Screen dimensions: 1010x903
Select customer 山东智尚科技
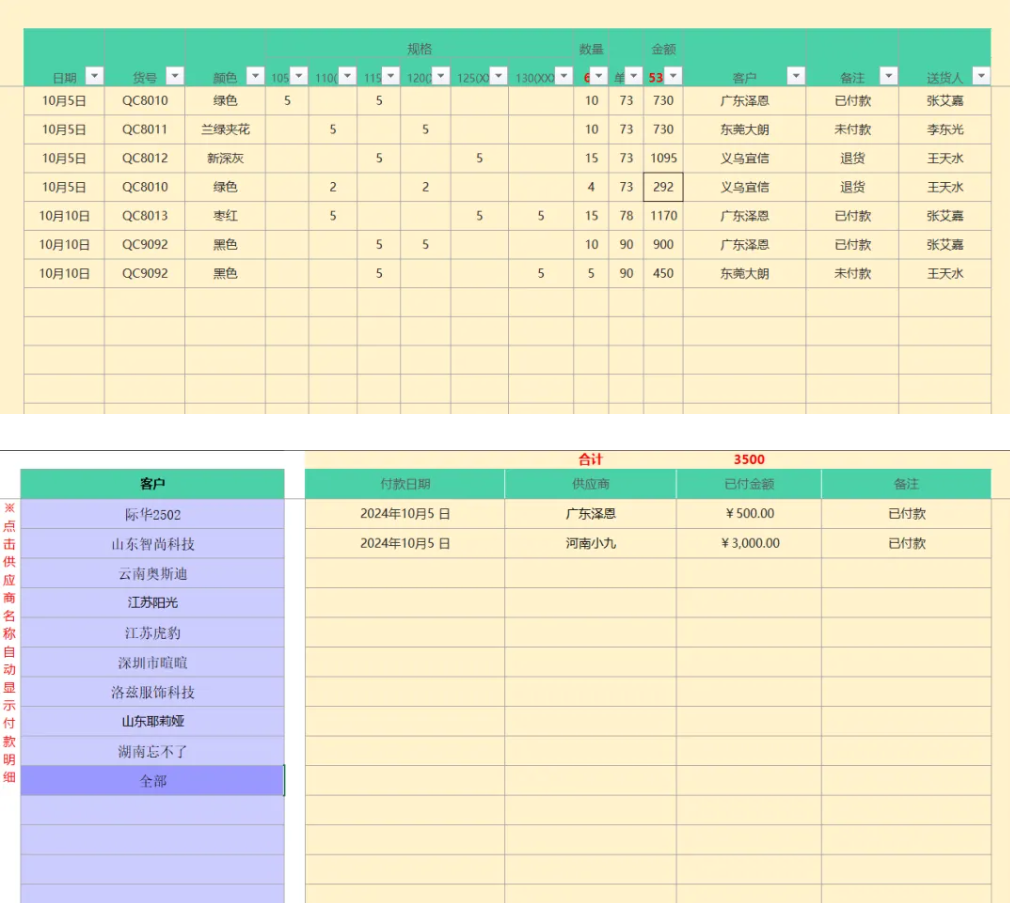153,544
